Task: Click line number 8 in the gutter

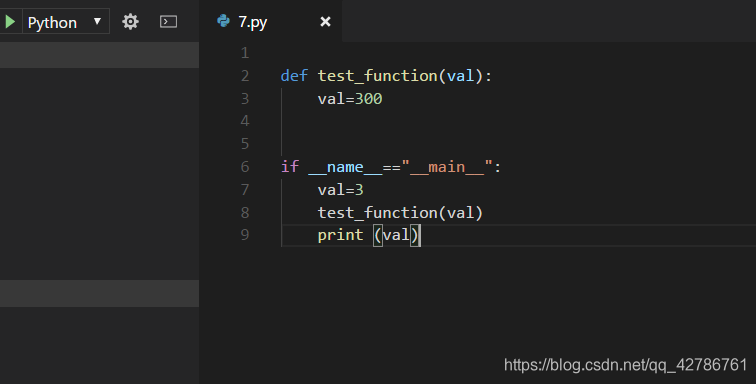Action: [245, 212]
